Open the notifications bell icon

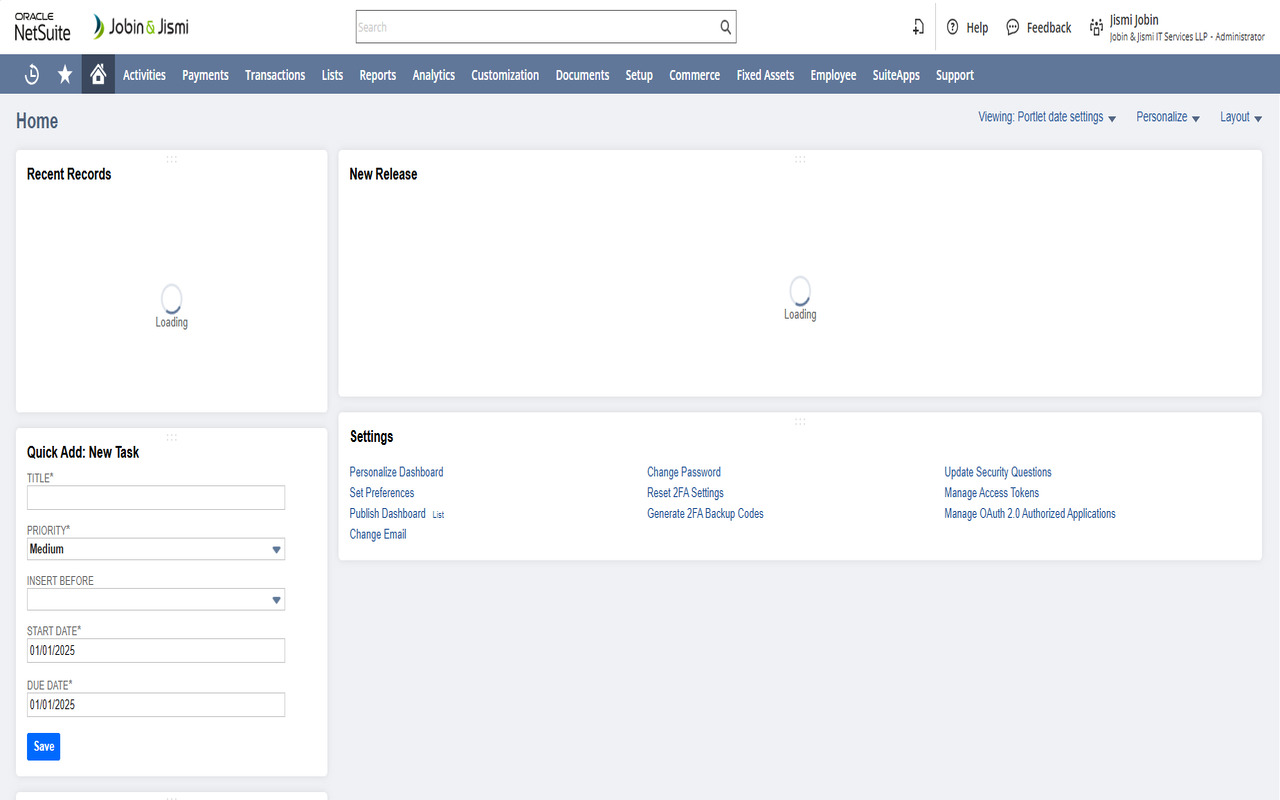[918, 27]
